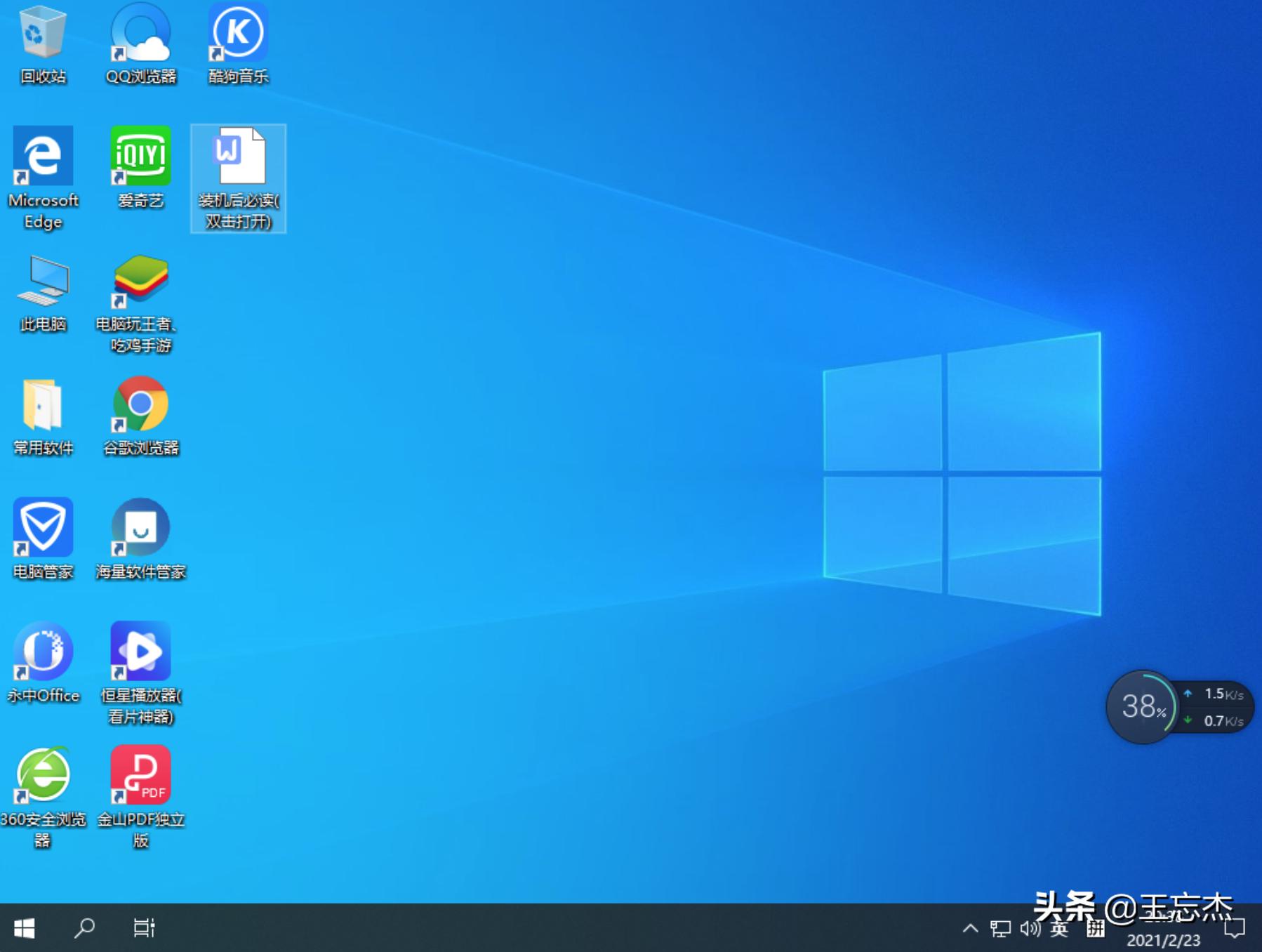Click the 谷歌浏览器 Chrome shortcut
1262x952 pixels.
click(x=140, y=404)
